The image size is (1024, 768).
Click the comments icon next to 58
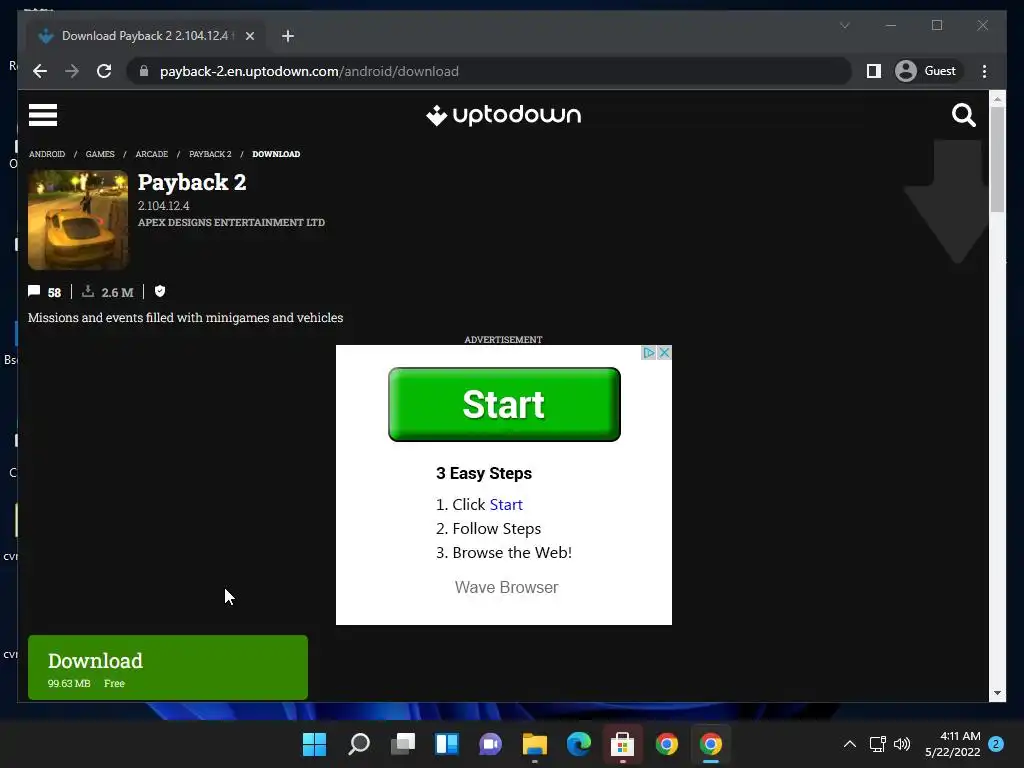[x=34, y=291]
